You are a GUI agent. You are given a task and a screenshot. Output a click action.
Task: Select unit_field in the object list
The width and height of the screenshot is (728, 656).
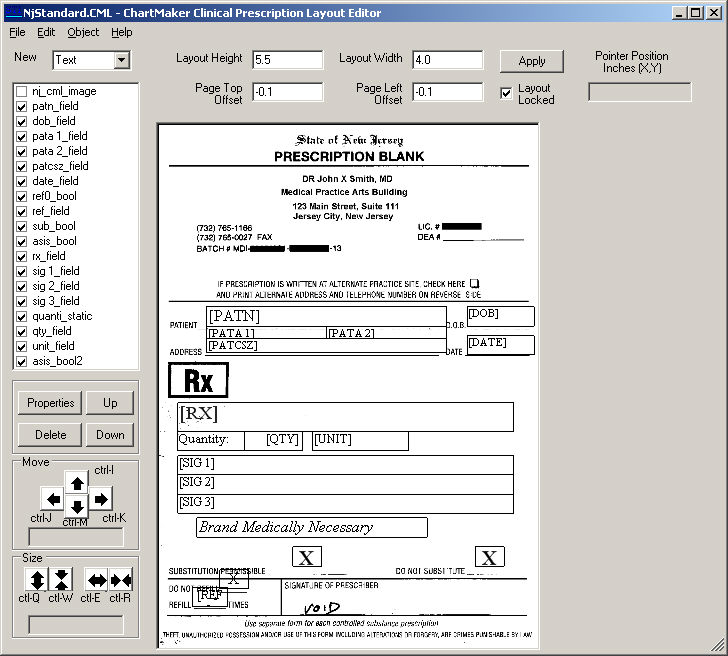pos(53,346)
